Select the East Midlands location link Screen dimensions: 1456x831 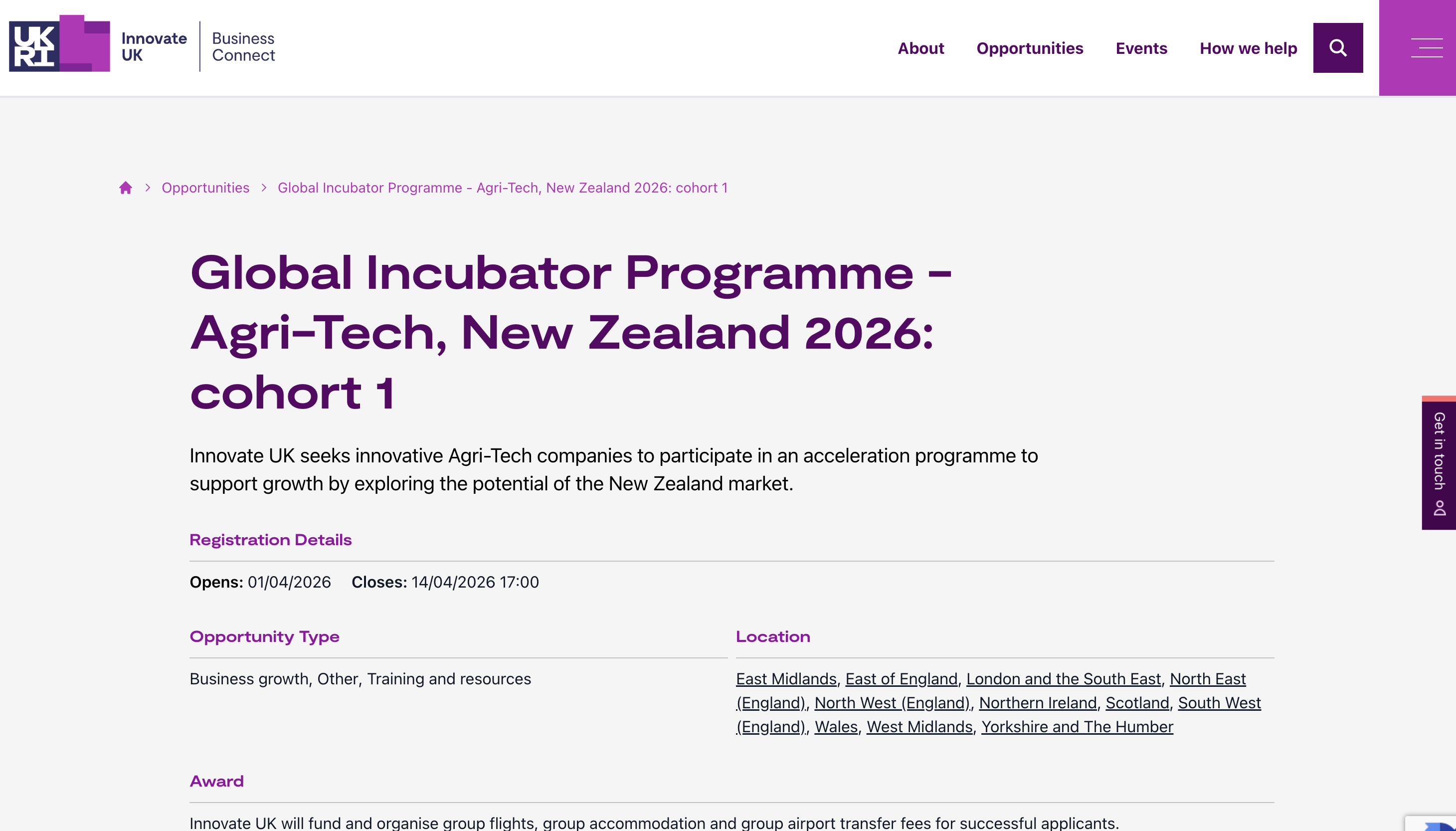786,678
